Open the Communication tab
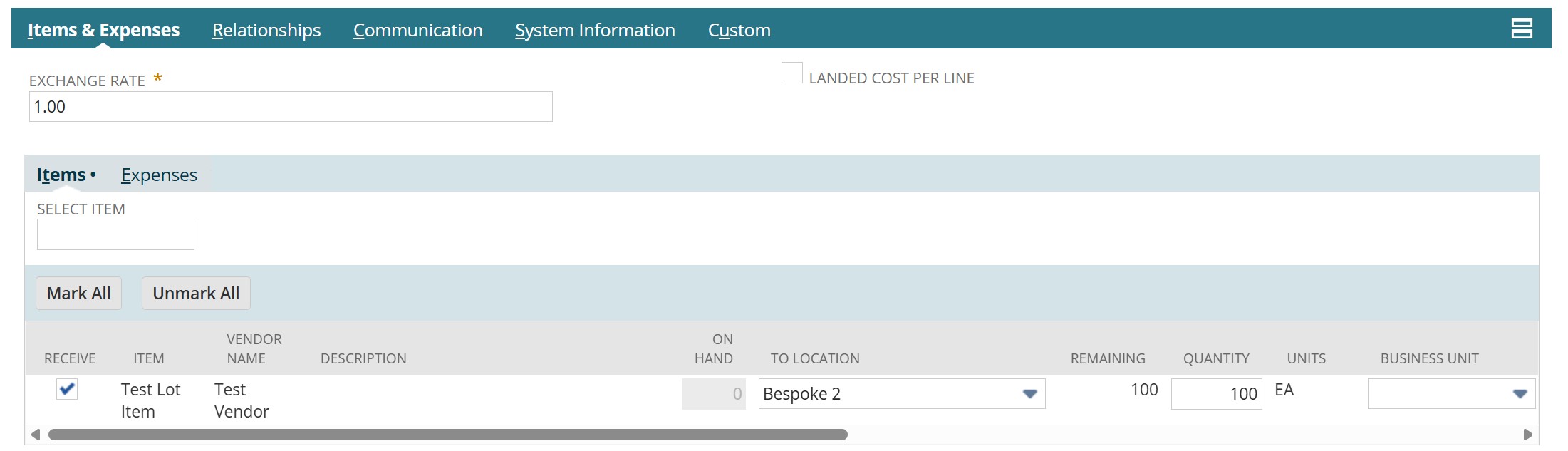This screenshot has width=1568, height=451. (418, 30)
